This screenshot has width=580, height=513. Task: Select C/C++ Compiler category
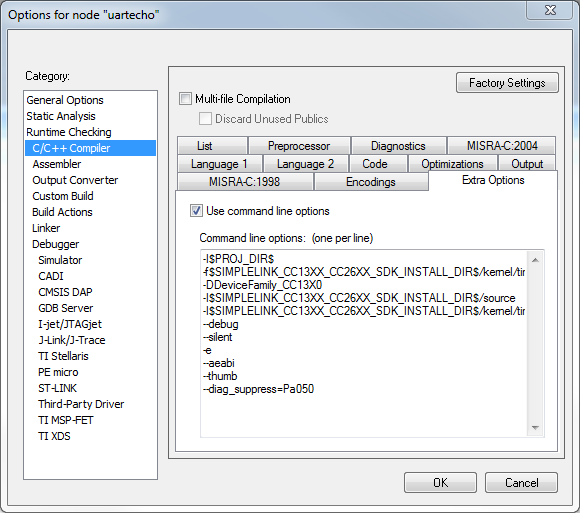[90, 148]
